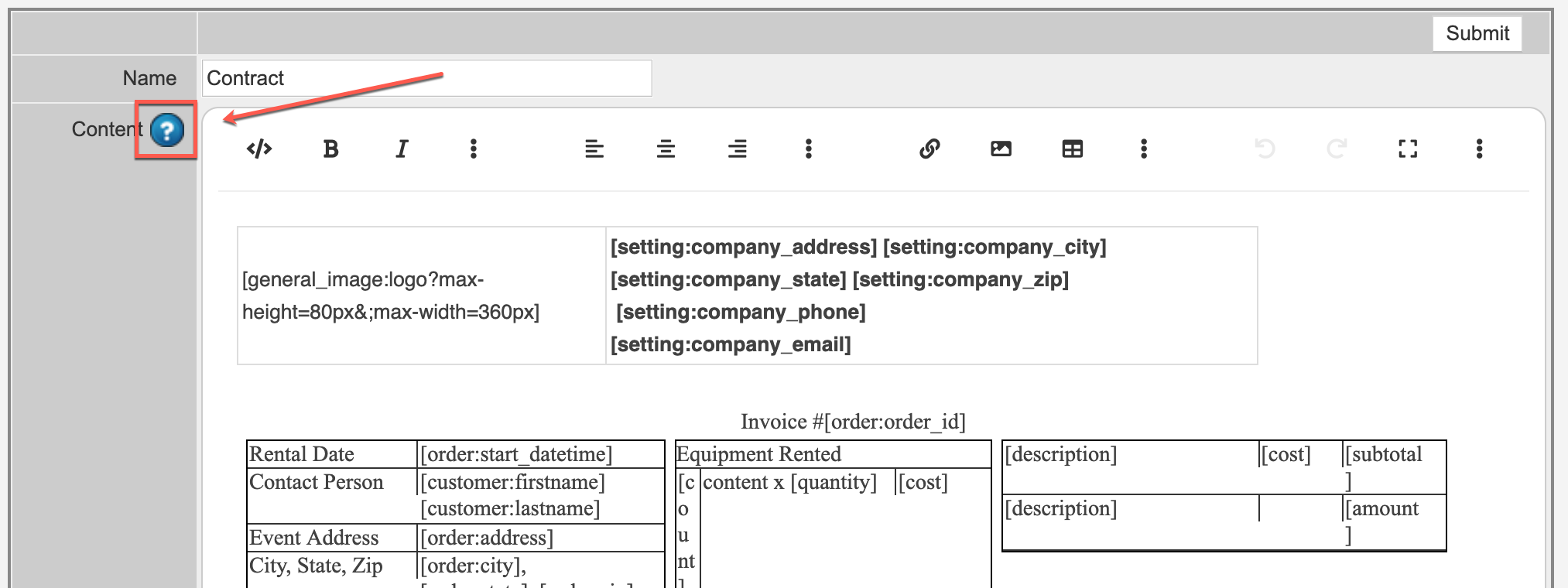Insert an image with the picture icon
Screen dimensions: 1568x588
1001,149
